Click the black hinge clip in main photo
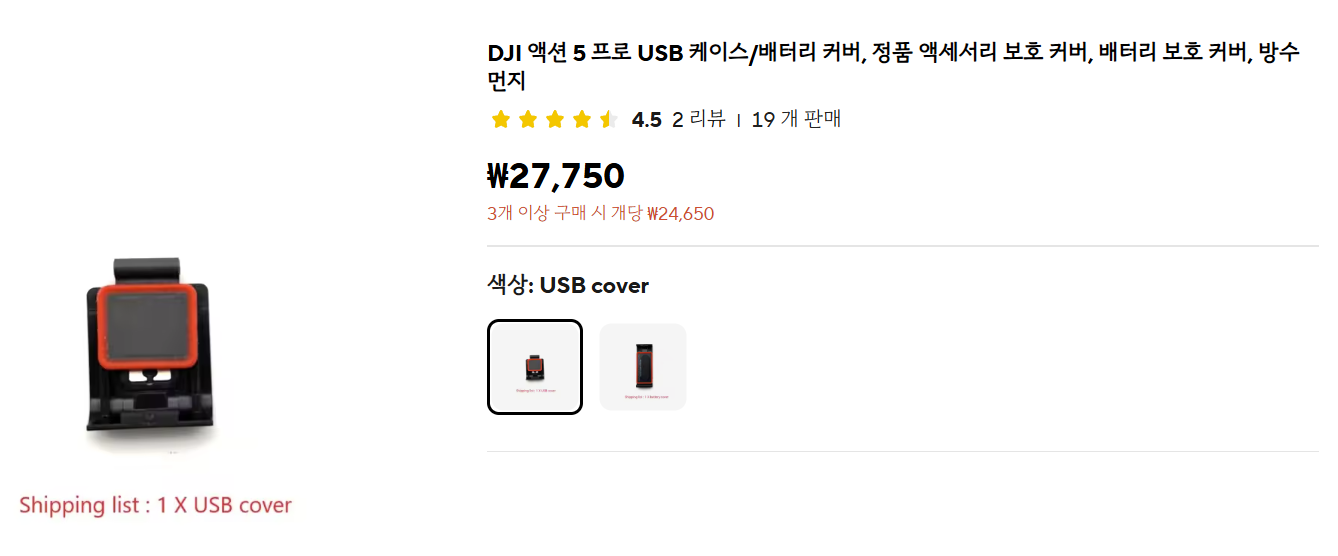Viewport: 1338px width, 556px height. click(146, 270)
